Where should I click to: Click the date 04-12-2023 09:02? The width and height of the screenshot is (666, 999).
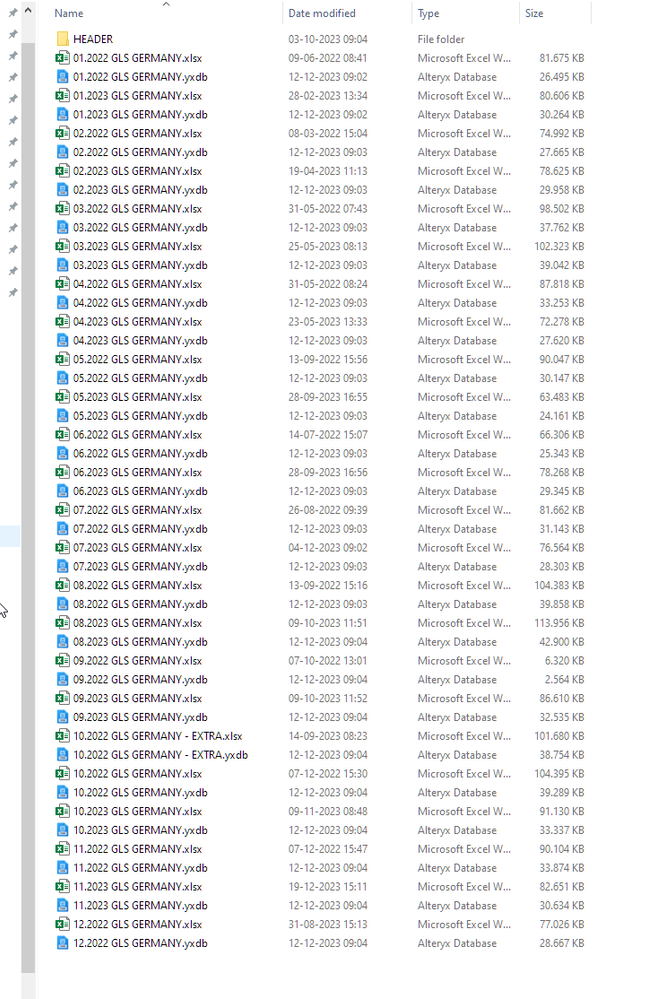(x=328, y=547)
